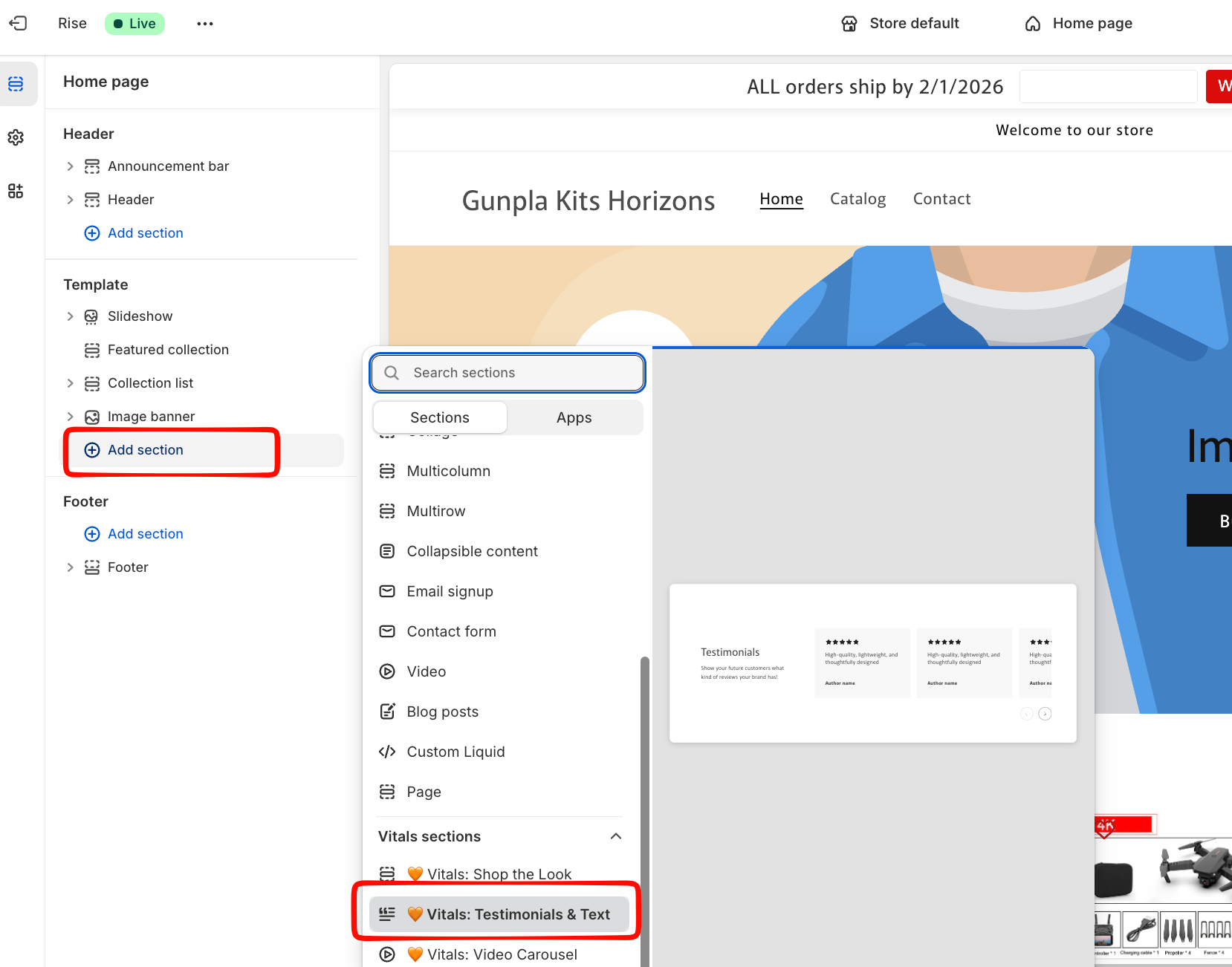Click the Home page house icon
The height and width of the screenshot is (967, 1232).
(1033, 24)
